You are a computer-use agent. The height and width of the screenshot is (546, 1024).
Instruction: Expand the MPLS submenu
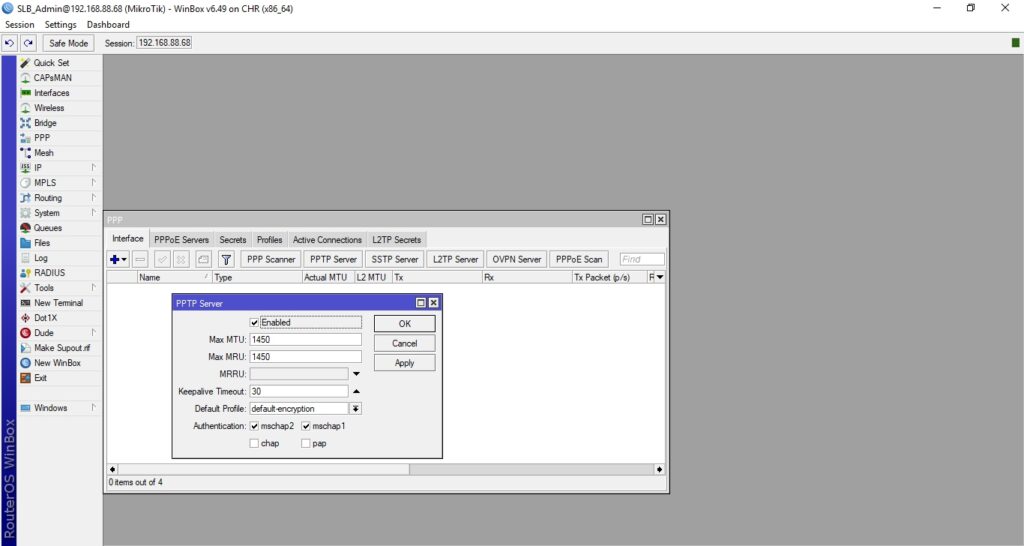click(93, 183)
